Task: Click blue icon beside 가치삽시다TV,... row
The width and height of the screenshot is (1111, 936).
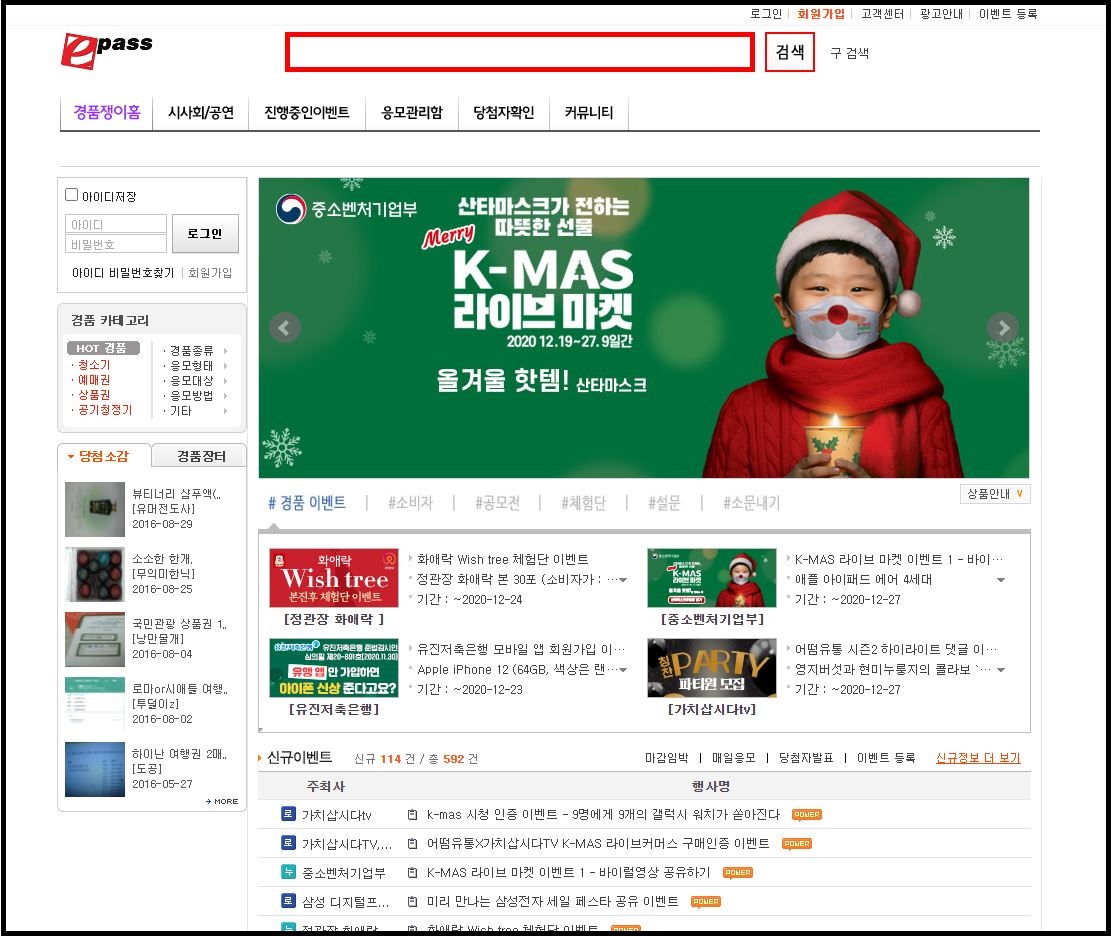Action: pyautogui.click(x=288, y=843)
